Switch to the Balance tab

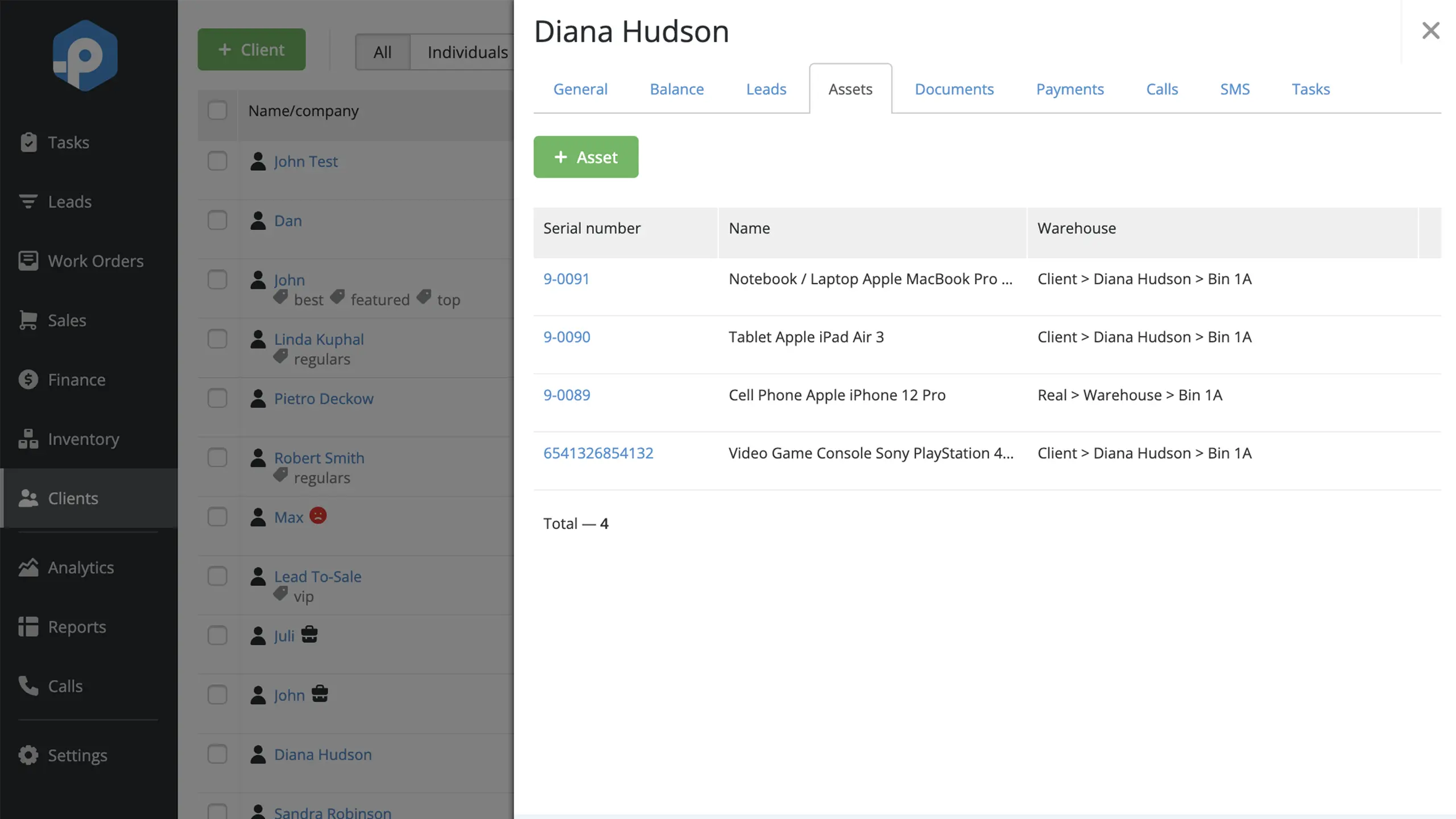coord(677,89)
